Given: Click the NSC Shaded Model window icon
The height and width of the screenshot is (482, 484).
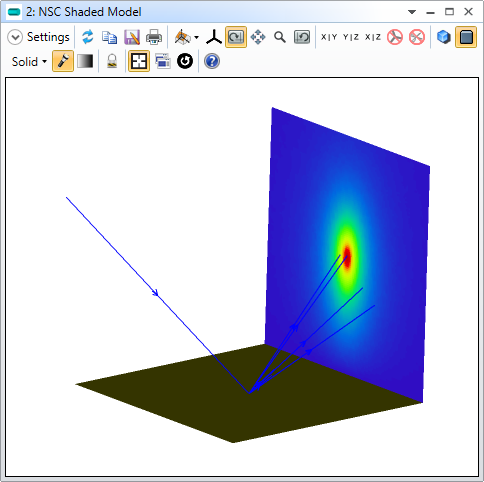Looking at the screenshot, I should [14, 12].
